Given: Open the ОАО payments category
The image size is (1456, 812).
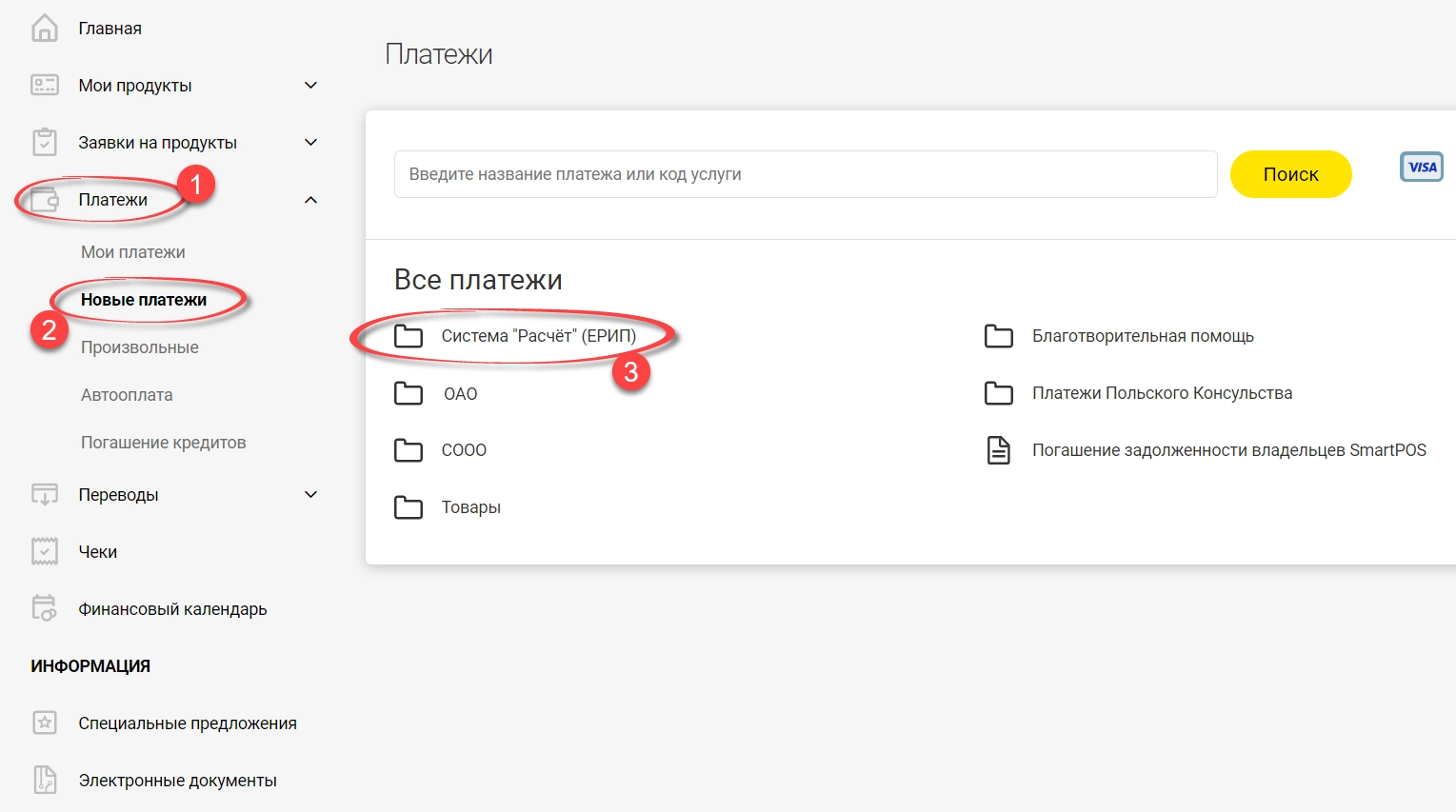Looking at the screenshot, I should point(461,394).
